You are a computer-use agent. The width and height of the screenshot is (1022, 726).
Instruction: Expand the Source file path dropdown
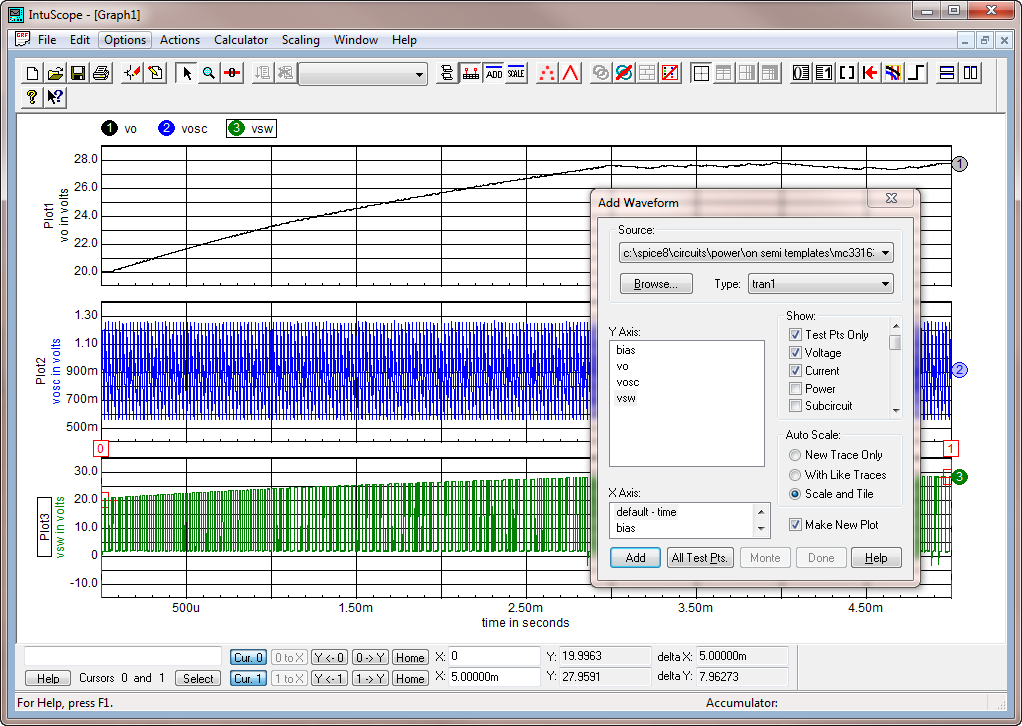pyautogui.click(x=883, y=253)
